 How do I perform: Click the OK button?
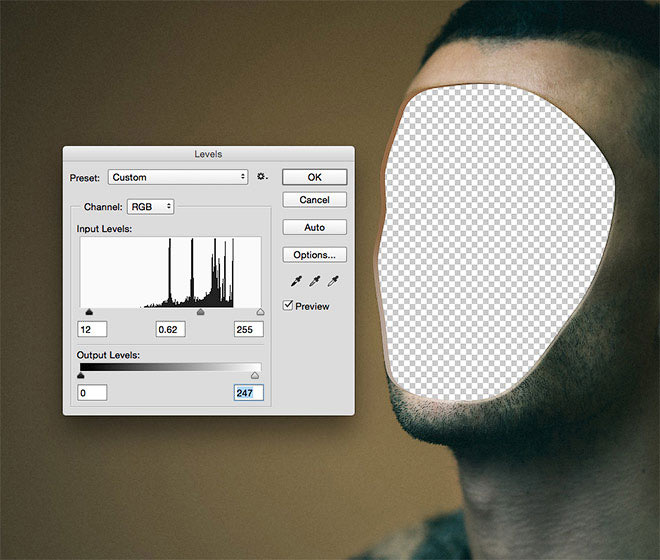(x=314, y=177)
